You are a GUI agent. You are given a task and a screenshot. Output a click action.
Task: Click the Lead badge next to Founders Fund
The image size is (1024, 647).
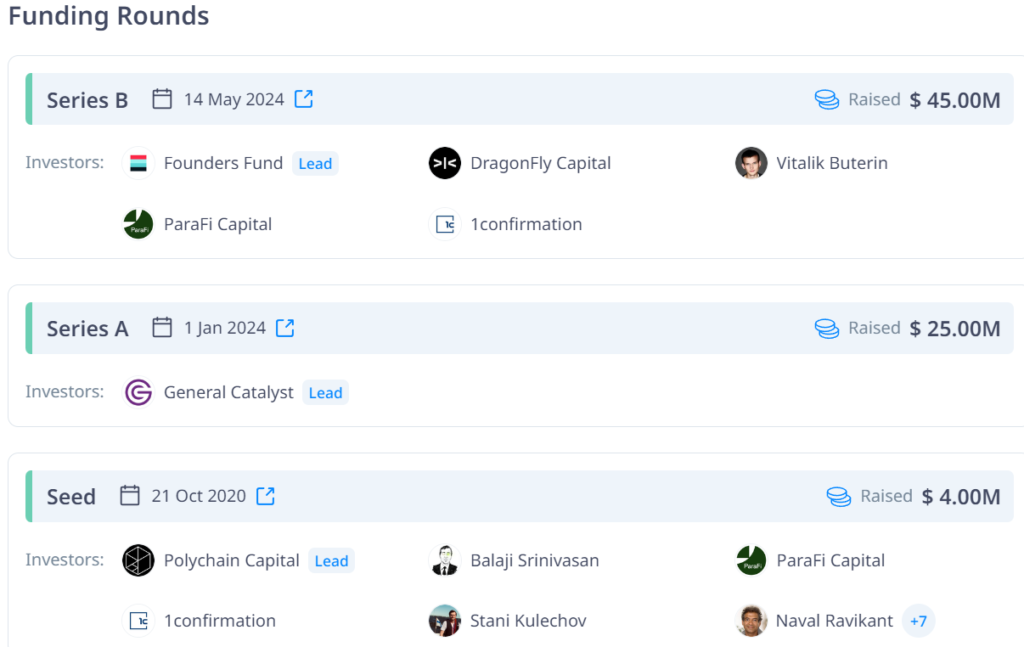coord(315,163)
